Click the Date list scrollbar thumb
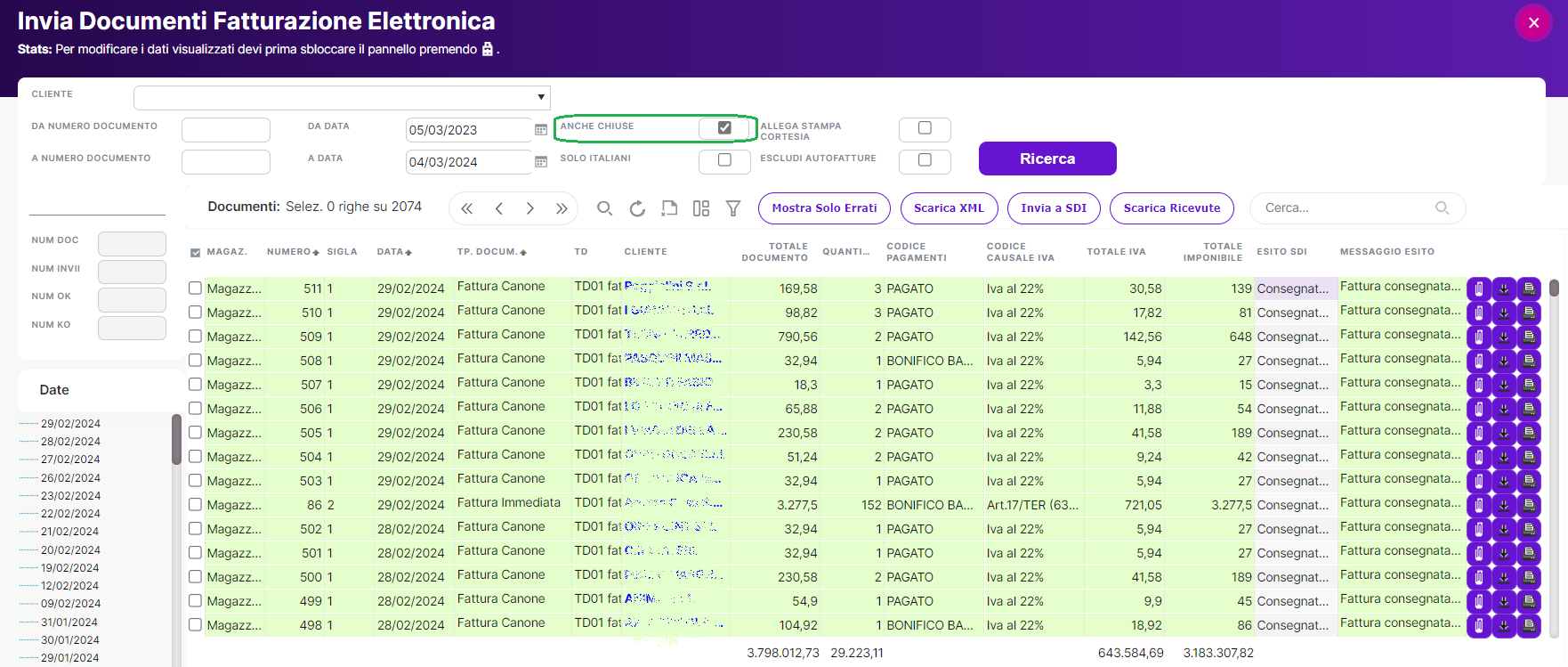 pos(176,439)
